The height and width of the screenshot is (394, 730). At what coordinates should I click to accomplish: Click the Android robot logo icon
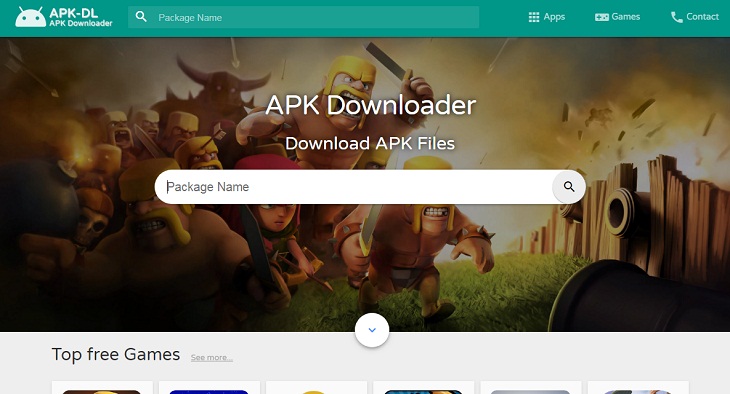pyautogui.click(x=30, y=17)
